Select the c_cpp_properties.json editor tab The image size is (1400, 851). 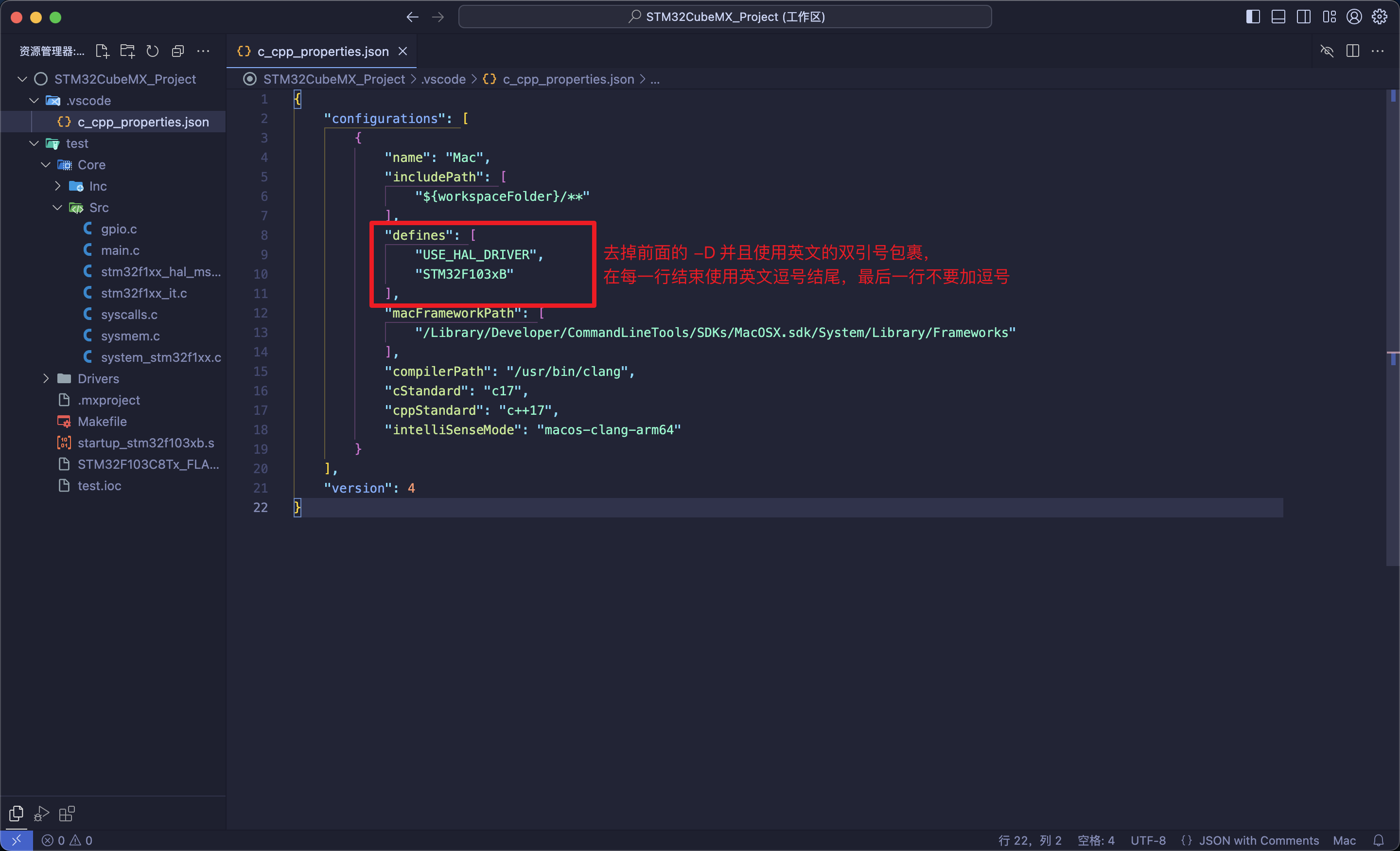pyautogui.click(x=321, y=51)
